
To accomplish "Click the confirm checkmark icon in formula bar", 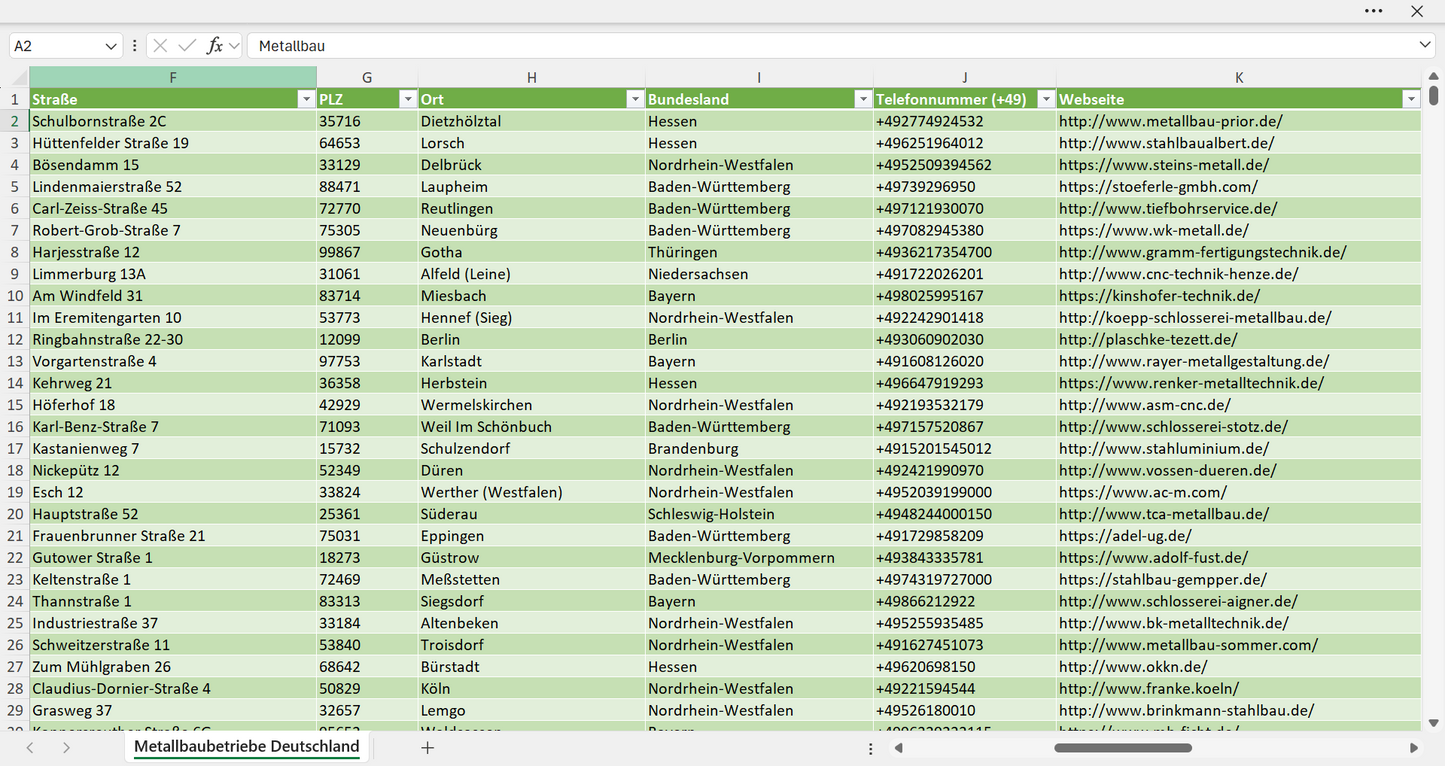I will [187, 46].
